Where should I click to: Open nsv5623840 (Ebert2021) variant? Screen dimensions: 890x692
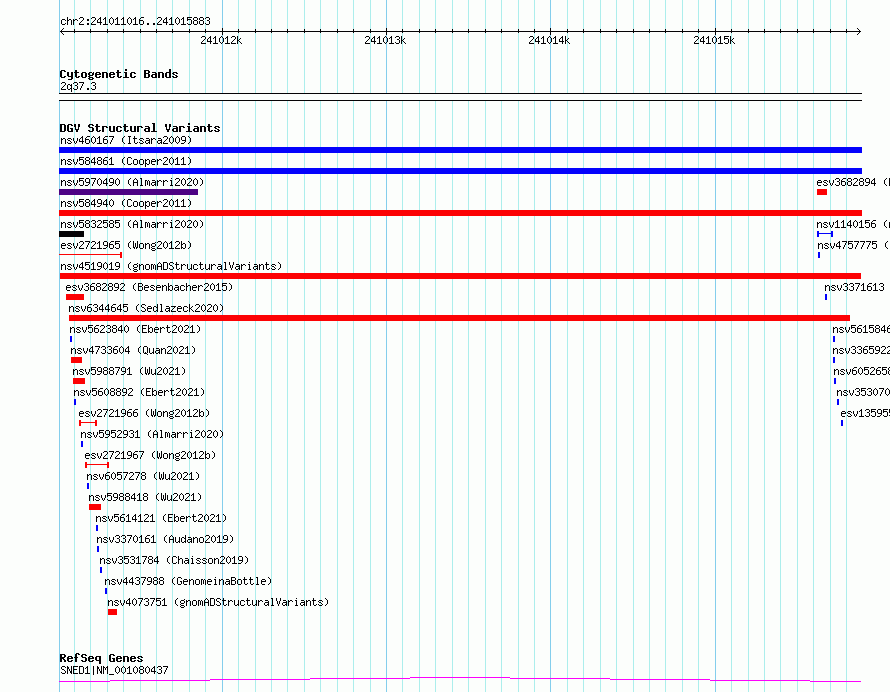click(x=135, y=329)
